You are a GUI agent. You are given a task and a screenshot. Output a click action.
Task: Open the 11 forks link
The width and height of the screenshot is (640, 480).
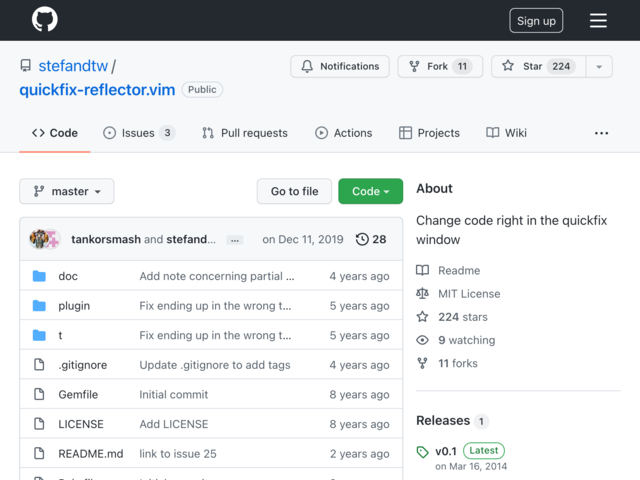(x=458, y=363)
